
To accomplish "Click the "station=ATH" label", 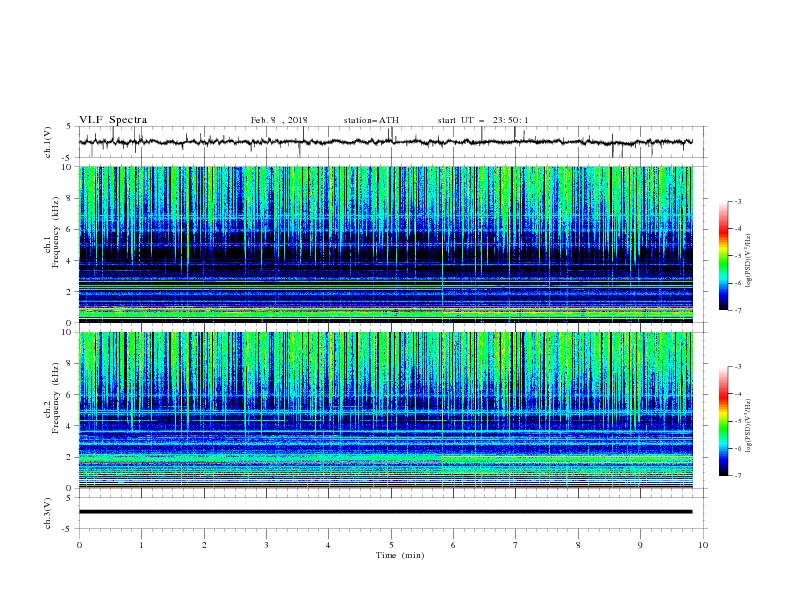I will tap(371, 120).
